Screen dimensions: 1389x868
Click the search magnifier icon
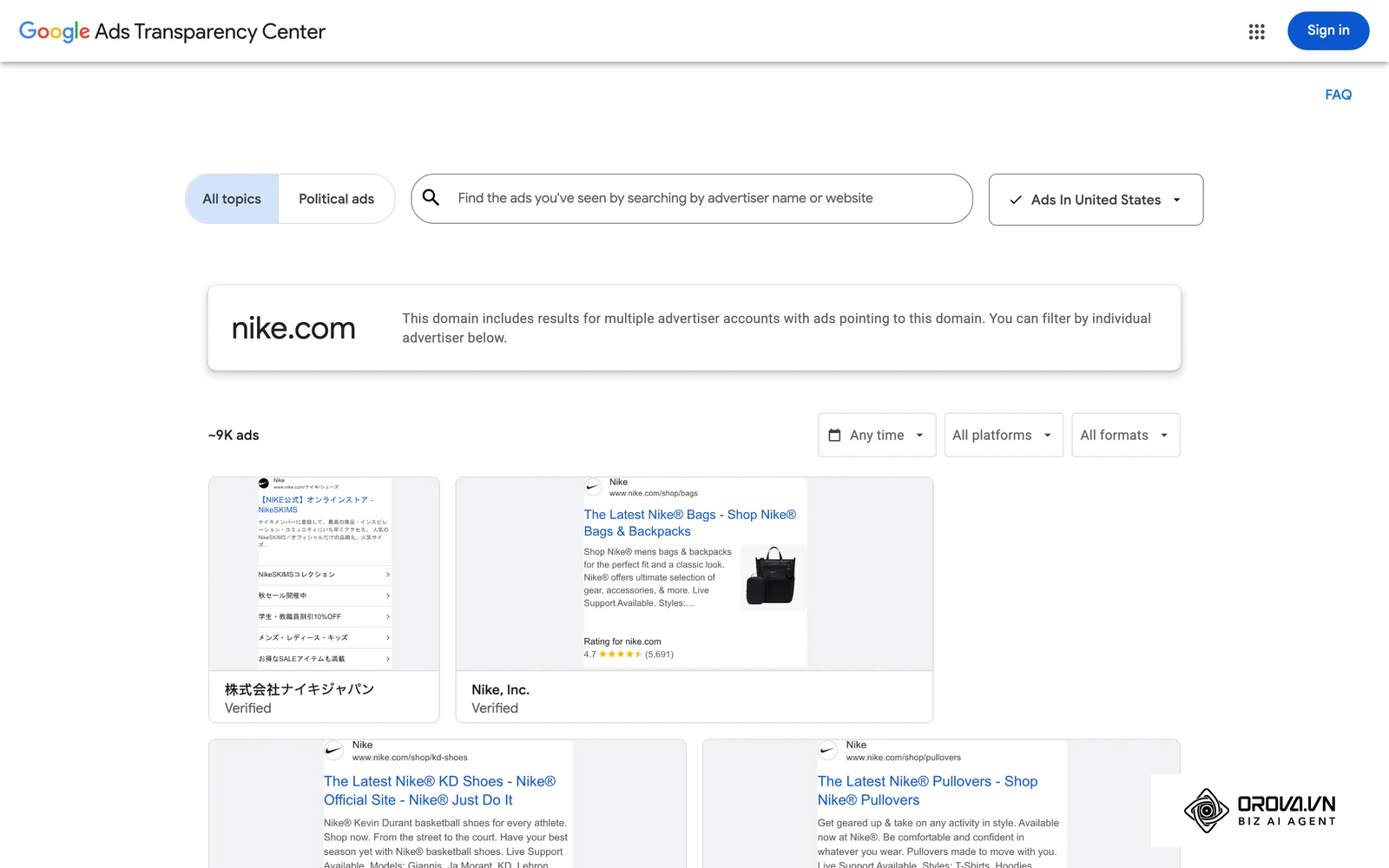(x=431, y=198)
